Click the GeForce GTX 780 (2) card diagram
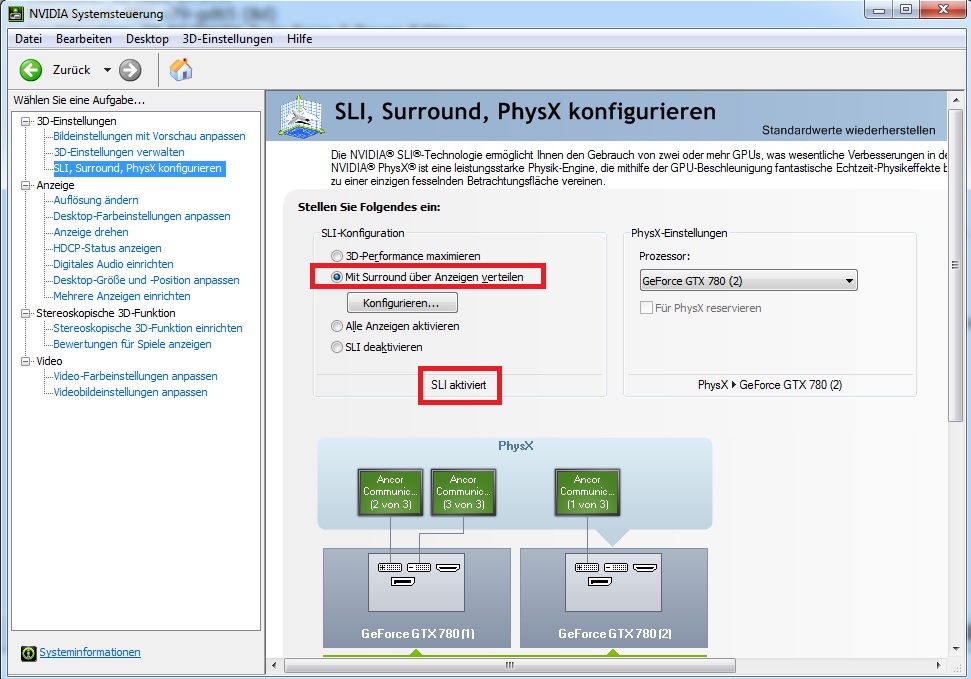 click(x=614, y=597)
